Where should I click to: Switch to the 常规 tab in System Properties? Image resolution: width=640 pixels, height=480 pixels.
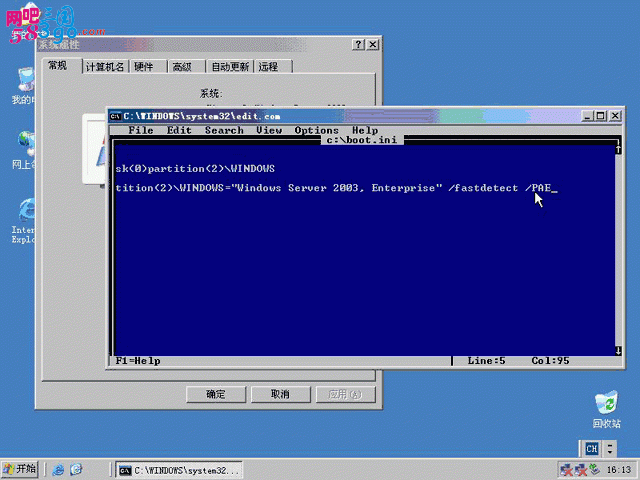pyautogui.click(x=60, y=65)
